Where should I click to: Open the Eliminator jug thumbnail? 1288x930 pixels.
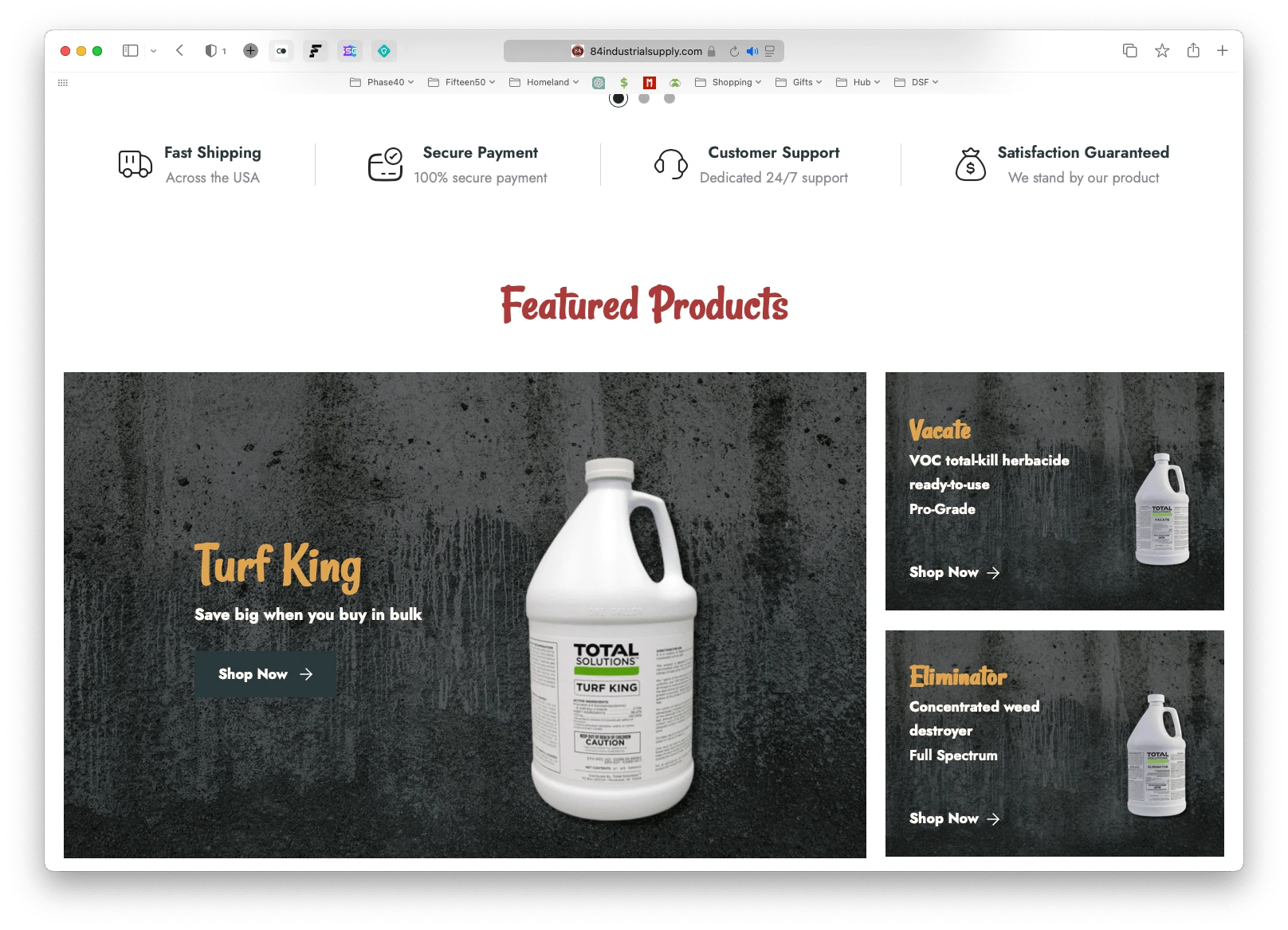coord(1157,755)
